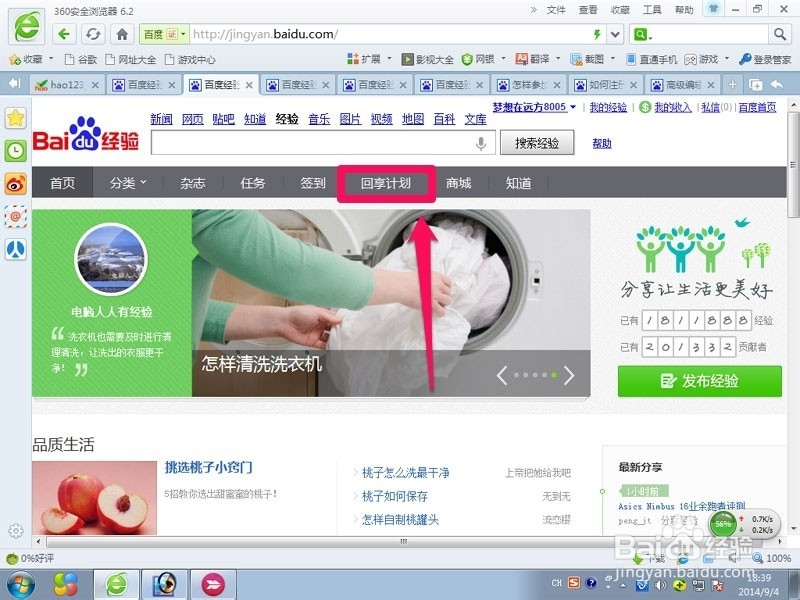Open the address bar history dropdown arrow
Screen dimensions: 800x600
615,34
